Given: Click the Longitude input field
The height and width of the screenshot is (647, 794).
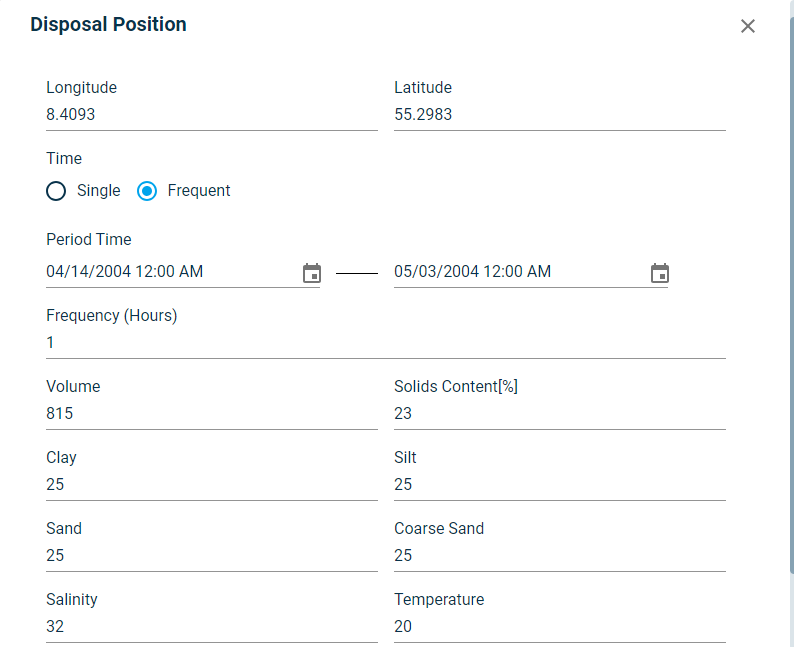Looking at the screenshot, I should click(211, 115).
